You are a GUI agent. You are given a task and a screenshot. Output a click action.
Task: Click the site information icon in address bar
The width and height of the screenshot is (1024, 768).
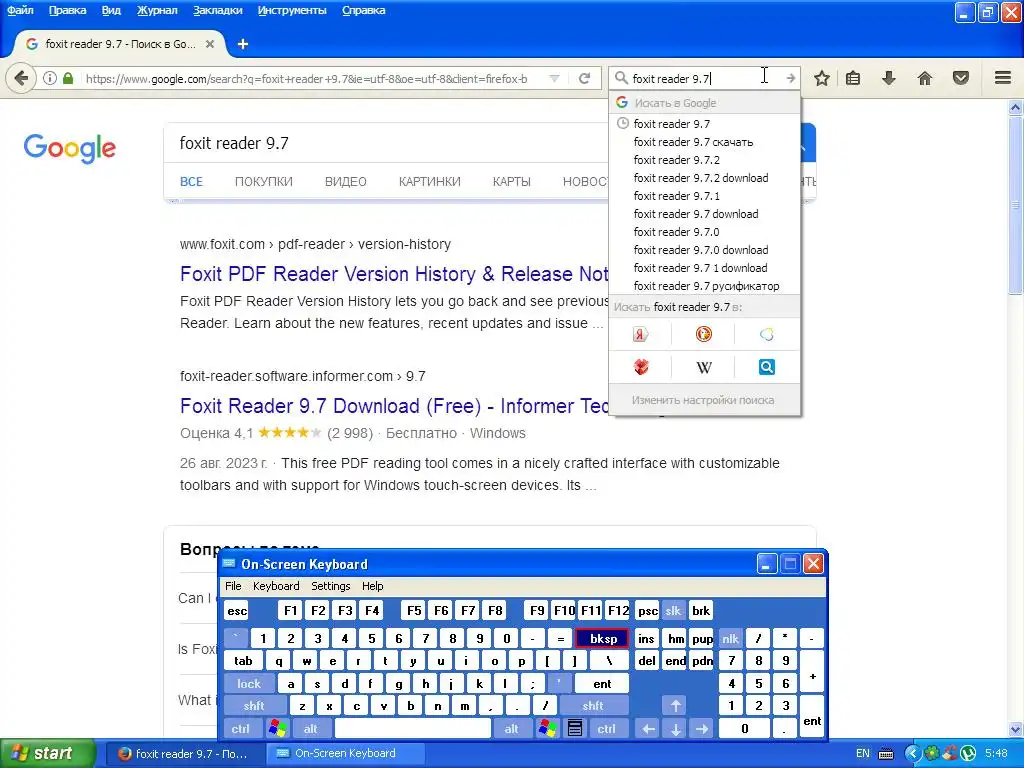coord(50,78)
